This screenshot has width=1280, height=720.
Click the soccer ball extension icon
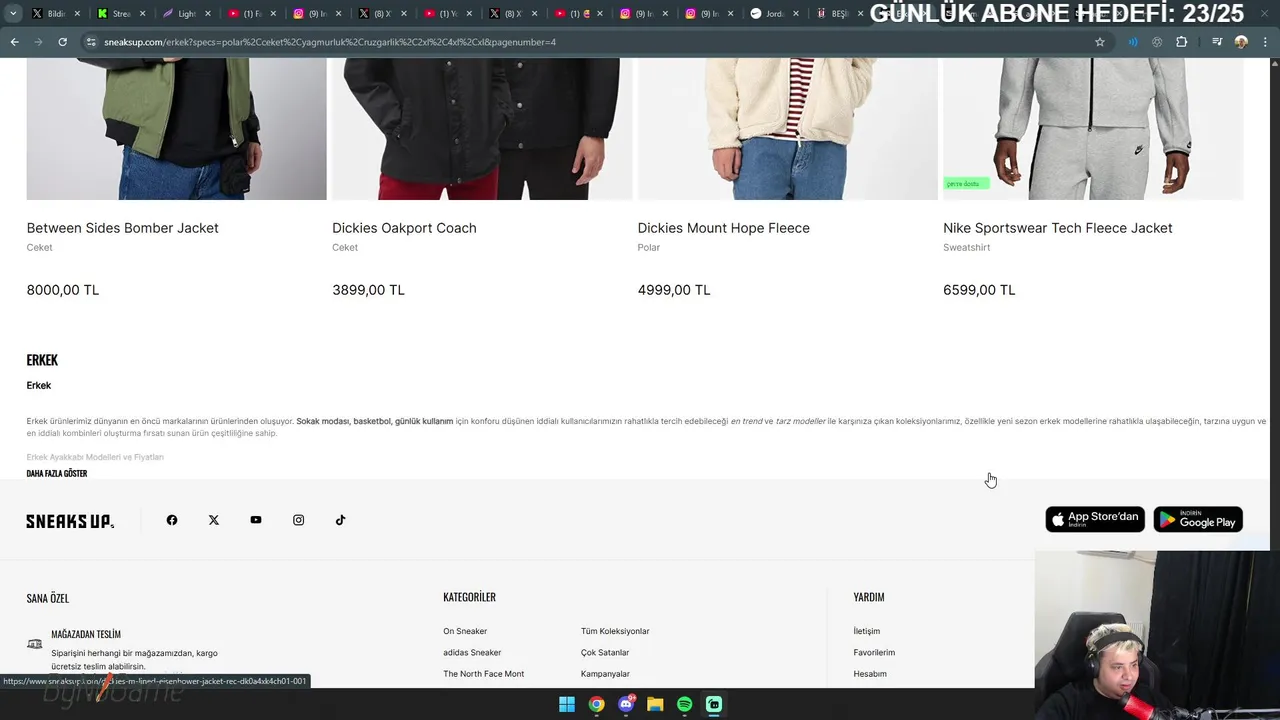1157,42
